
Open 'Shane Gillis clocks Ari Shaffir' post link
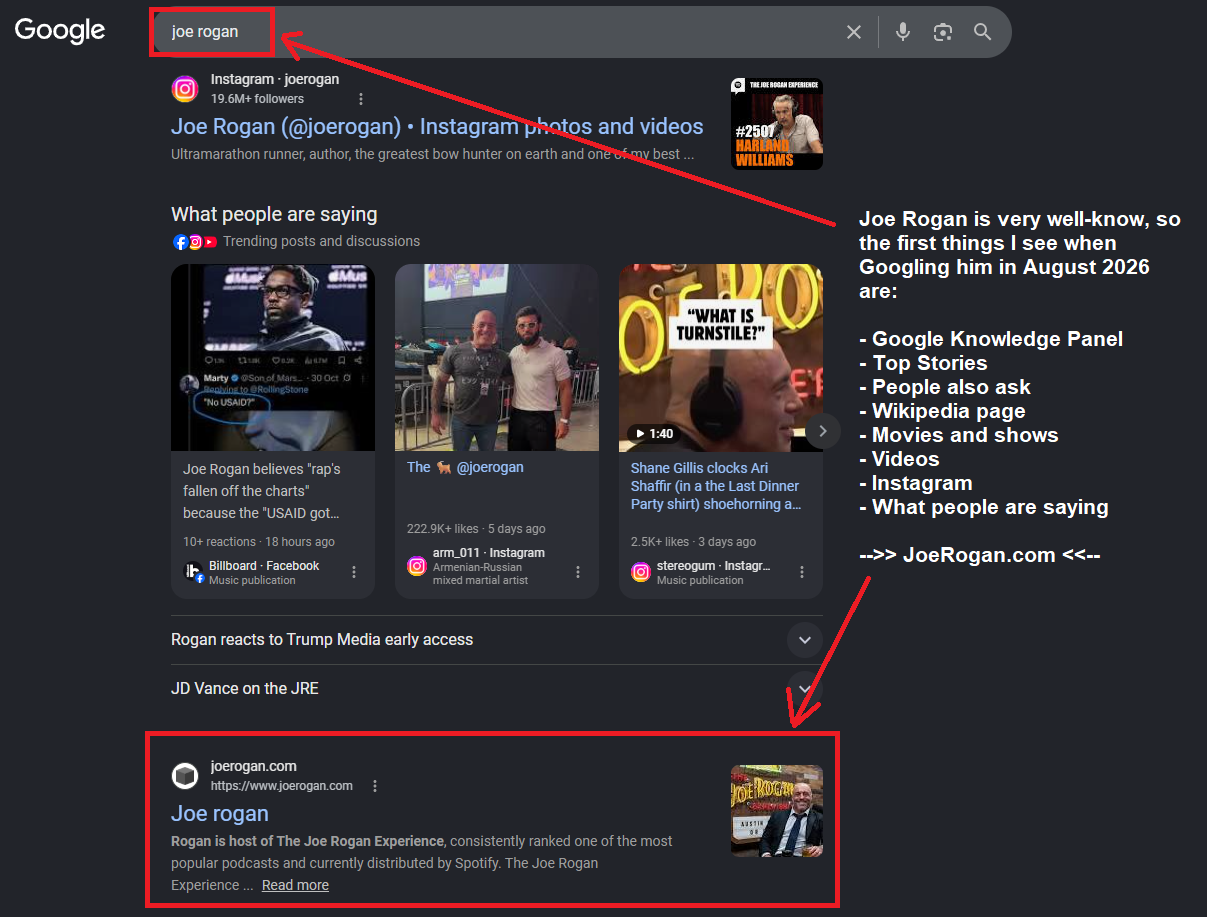[x=716, y=486]
